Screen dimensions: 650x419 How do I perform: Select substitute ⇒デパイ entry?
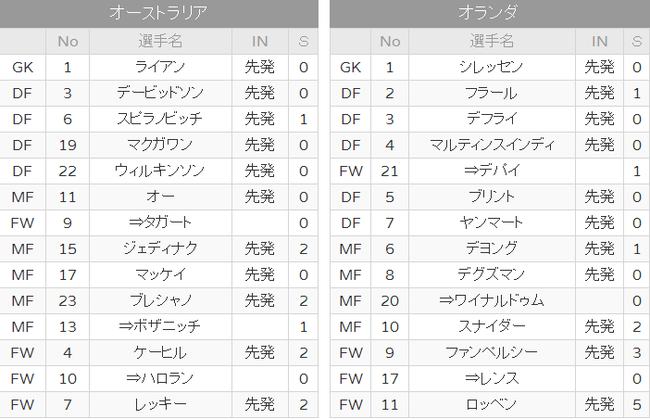(x=491, y=171)
